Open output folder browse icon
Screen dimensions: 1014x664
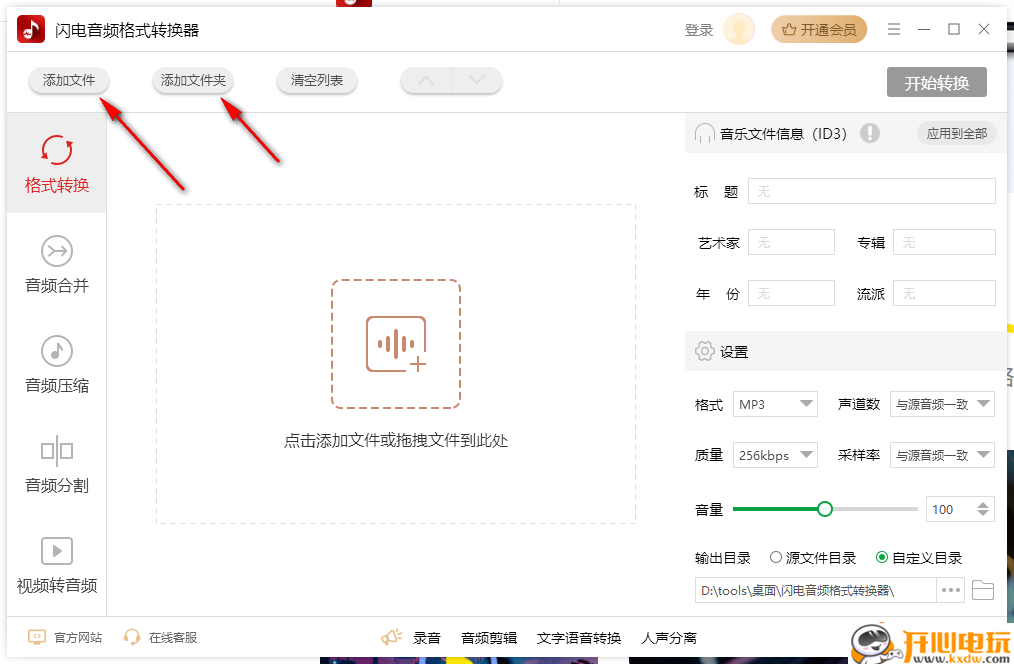tap(982, 591)
